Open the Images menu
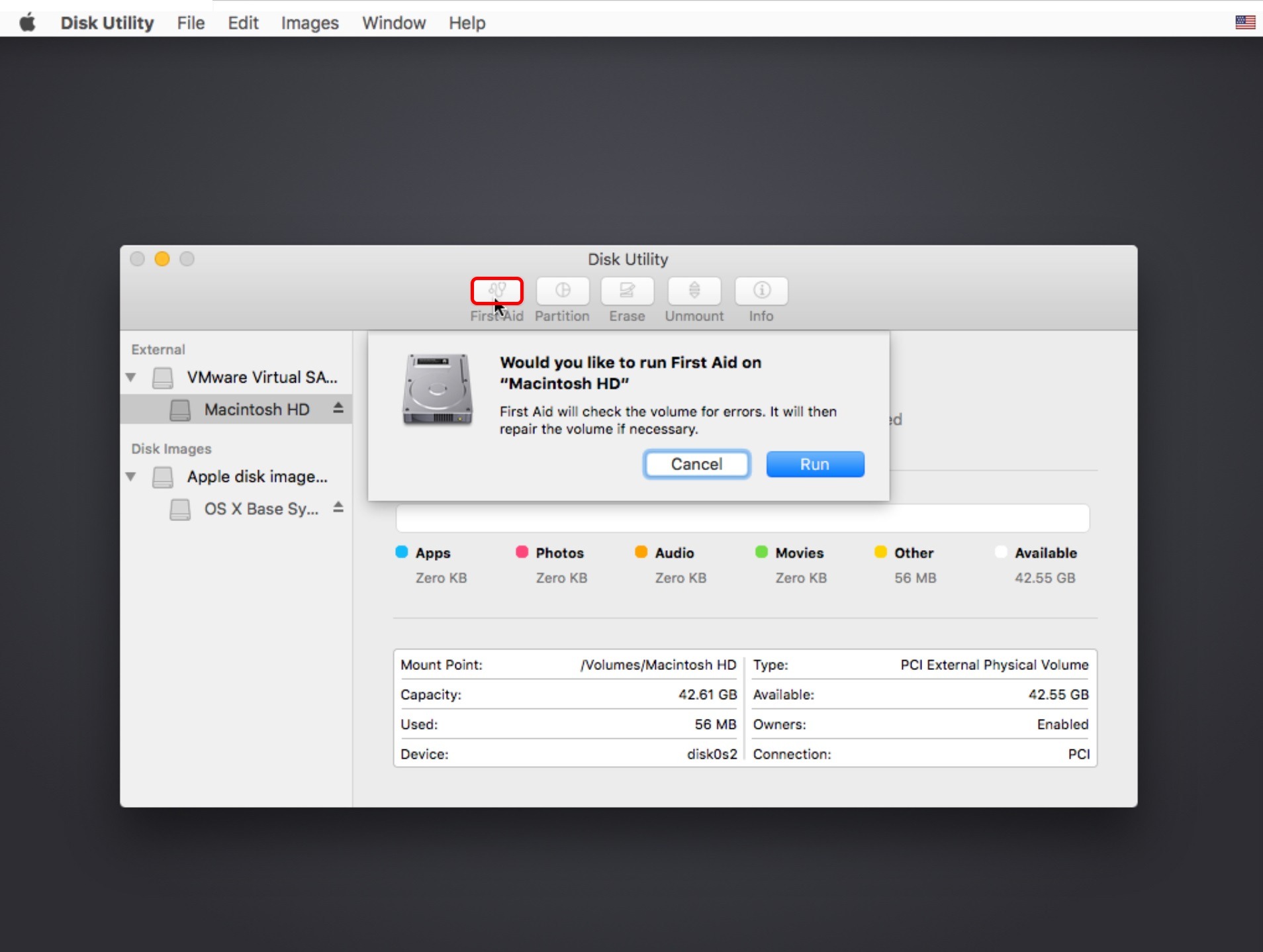The width and height of the screenshot is (1263, 952). click(x=310, y=23)
